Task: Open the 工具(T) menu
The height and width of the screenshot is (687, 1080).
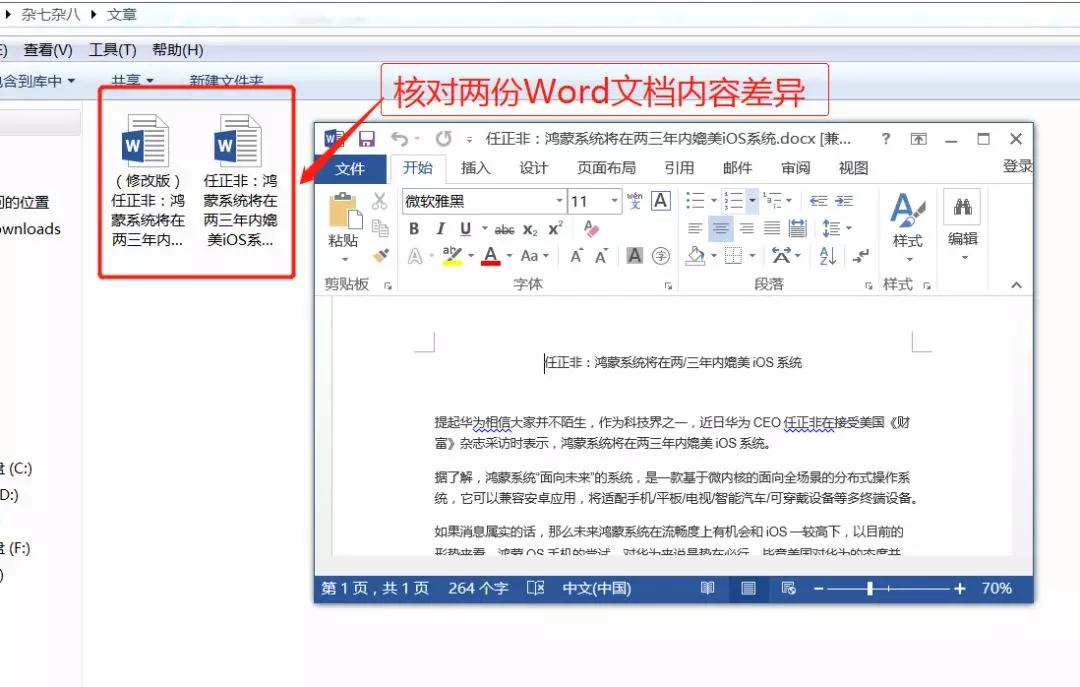Action: (x=113, y=49)
